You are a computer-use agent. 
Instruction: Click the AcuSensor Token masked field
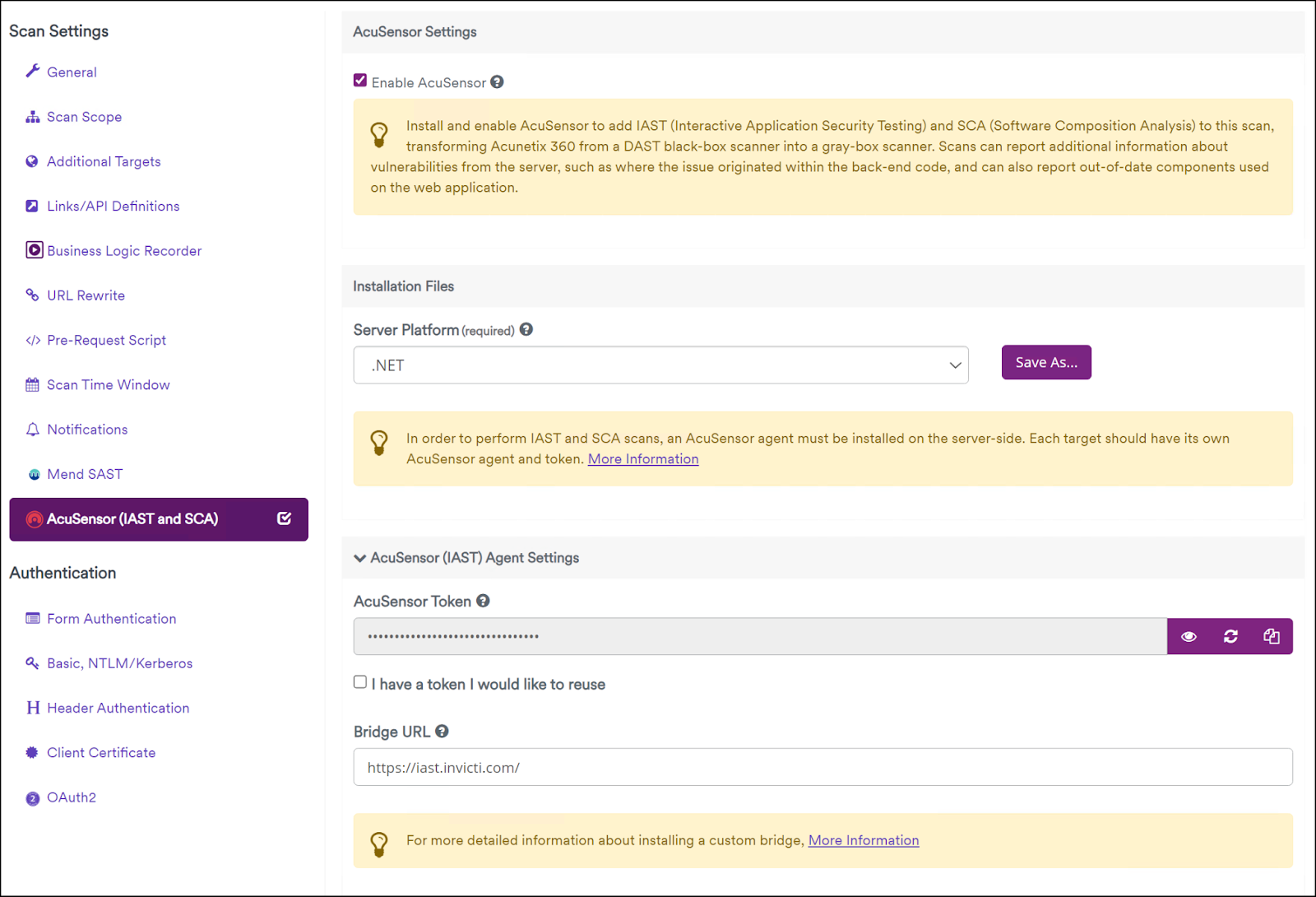pos(760,636)
